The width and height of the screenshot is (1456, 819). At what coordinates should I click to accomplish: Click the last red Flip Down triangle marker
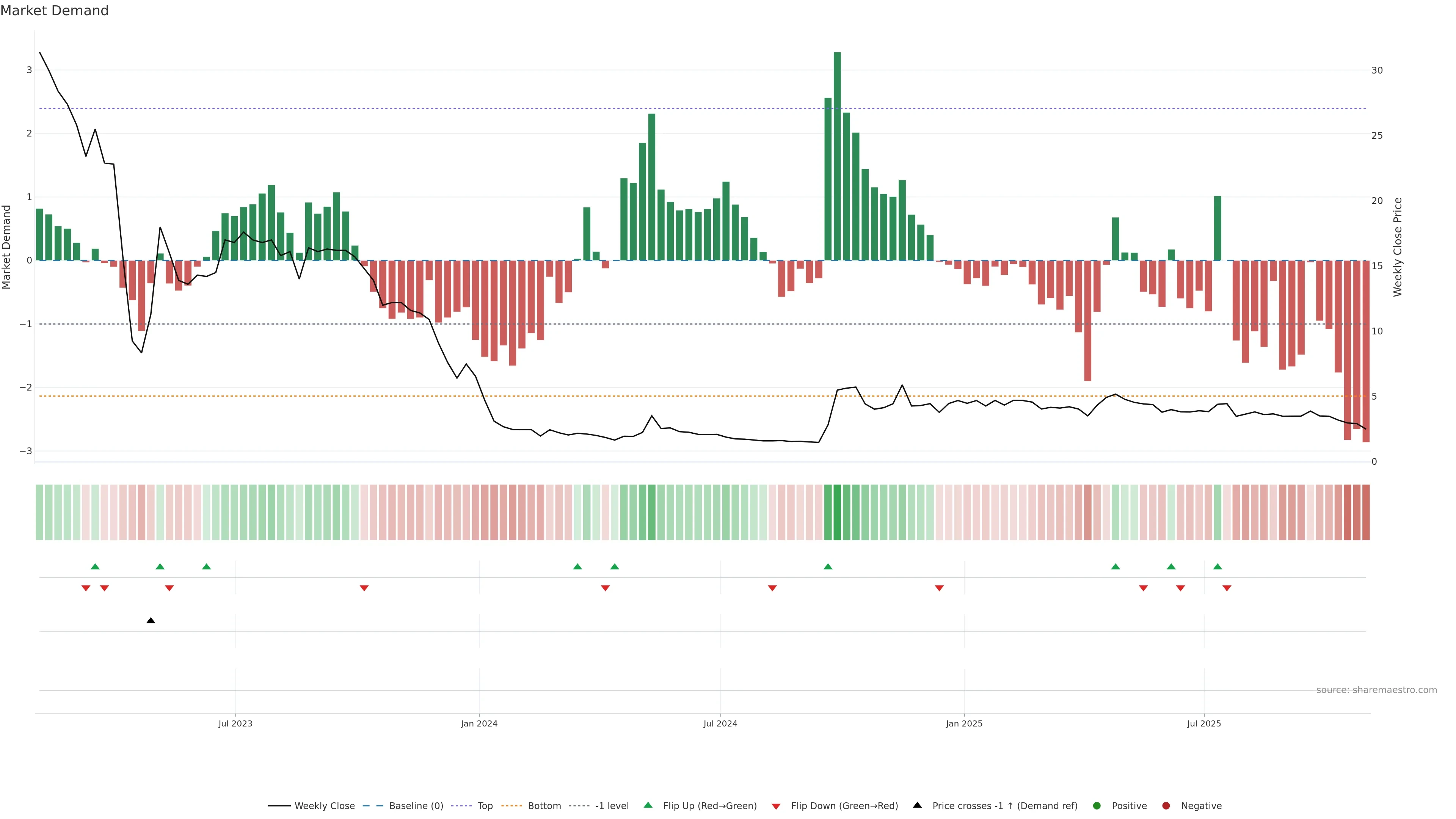[1227, 588]
